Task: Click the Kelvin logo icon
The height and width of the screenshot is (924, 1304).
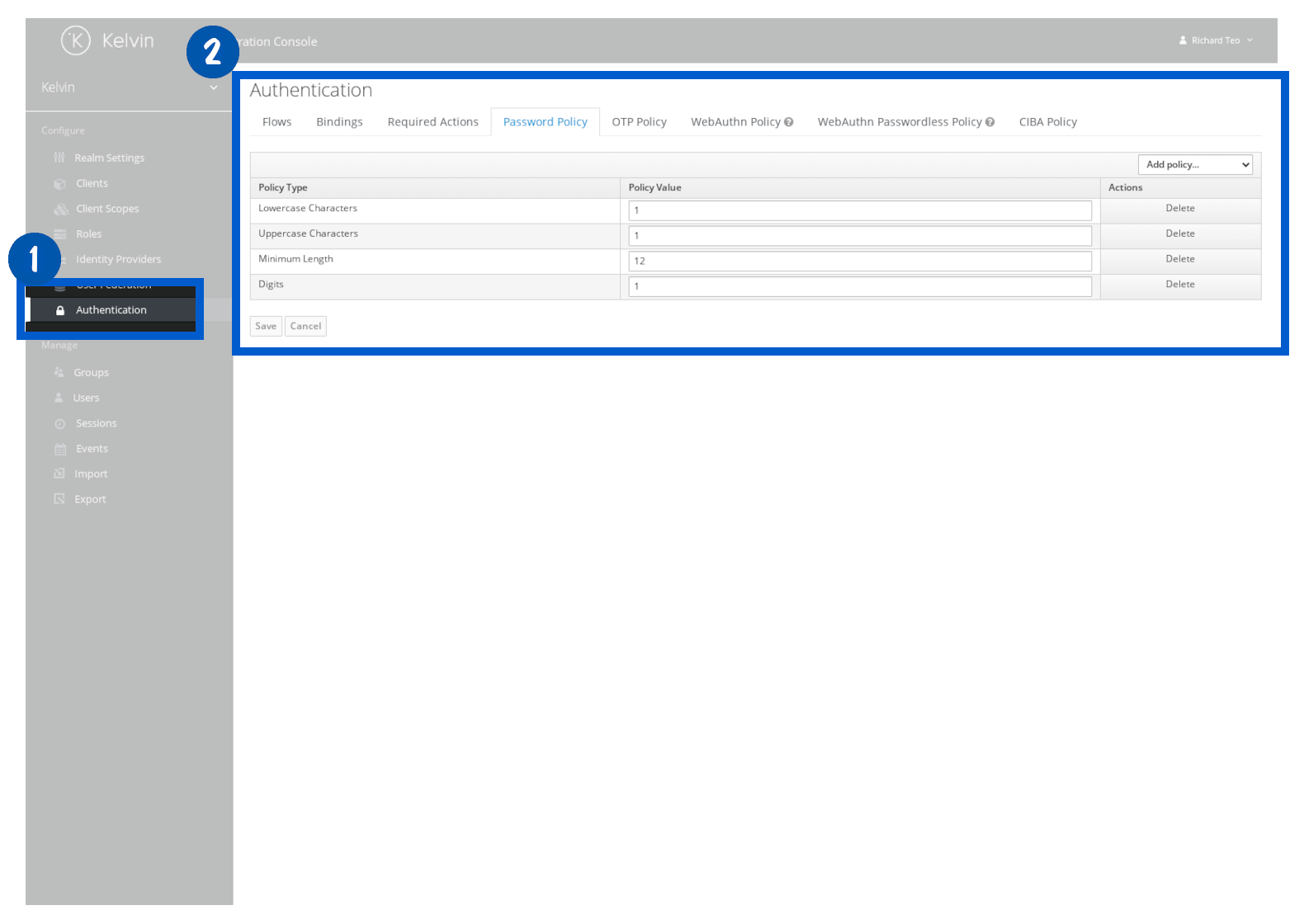Action: point(76,40)
